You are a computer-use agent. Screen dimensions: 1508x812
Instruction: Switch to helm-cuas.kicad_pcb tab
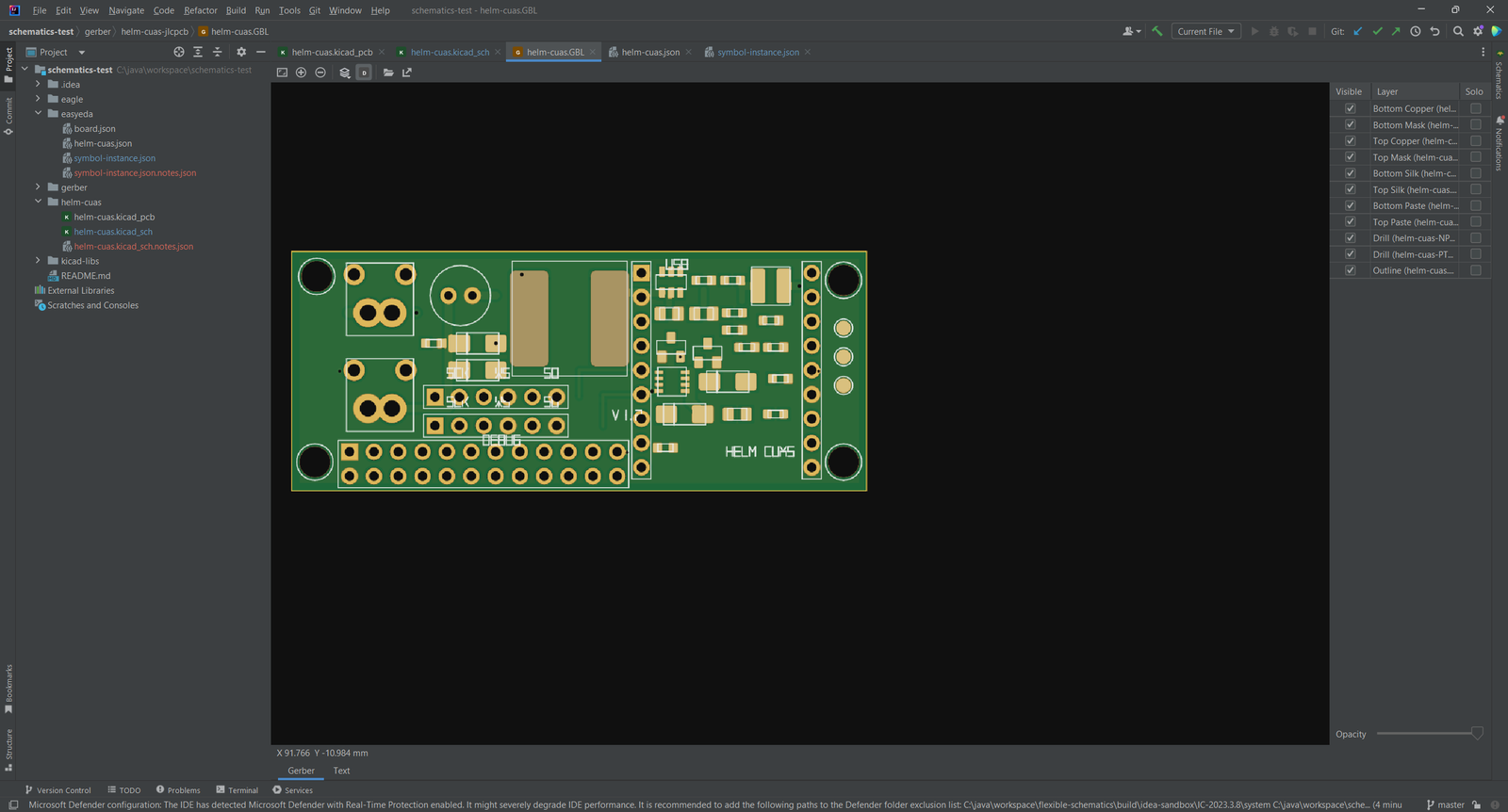(x=332, y=52)
